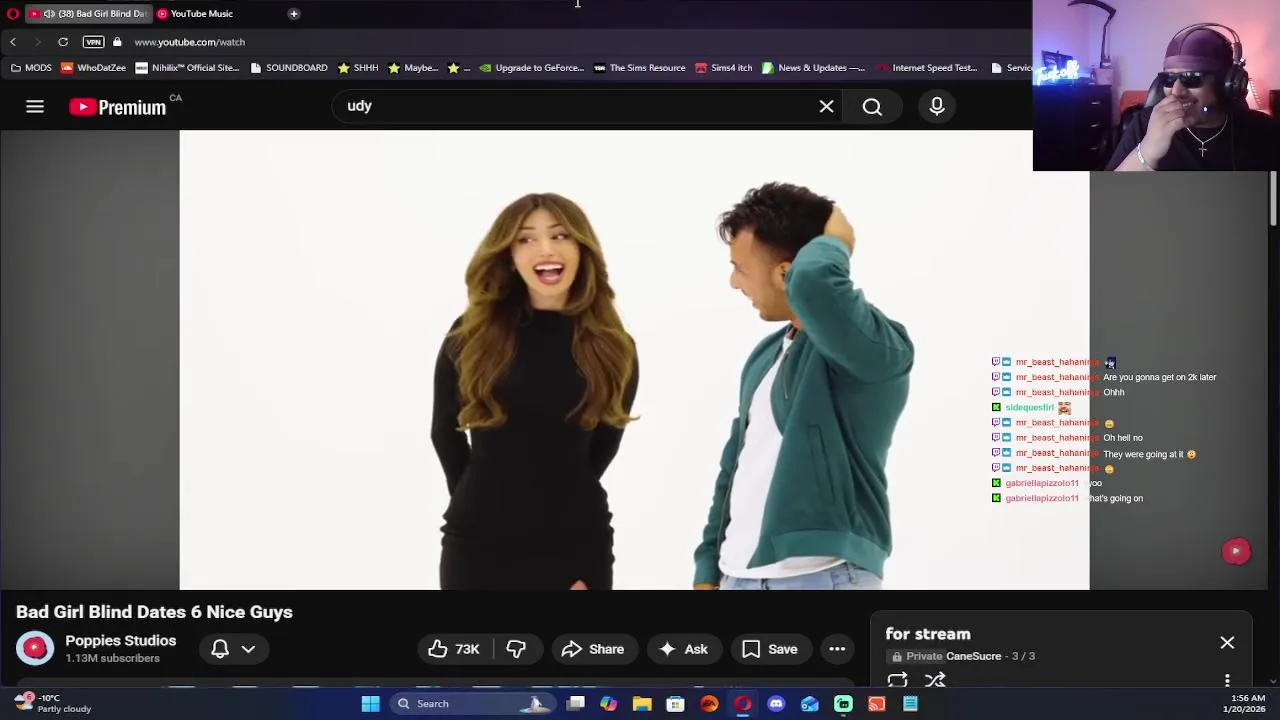
Task: Open the weather widget showing -10°C
Action: pyautogui.click(x=52, y=703)
